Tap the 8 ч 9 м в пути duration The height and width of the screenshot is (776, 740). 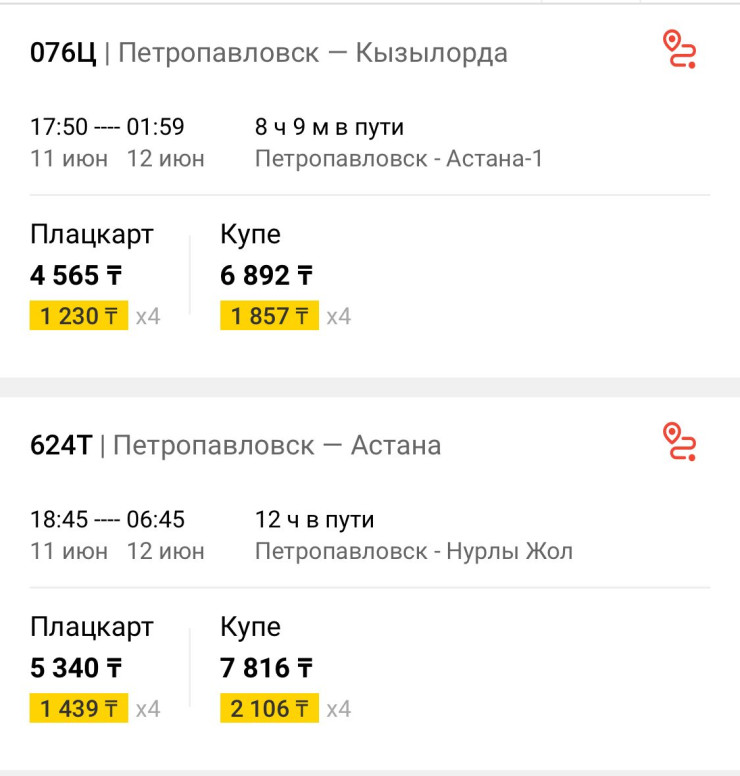tap(329, 127)
